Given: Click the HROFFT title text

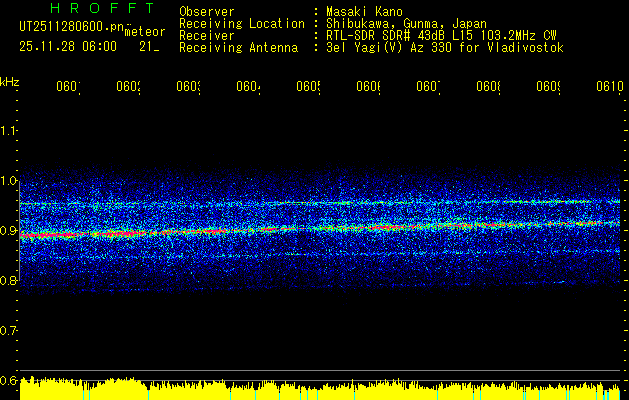Looking at the screenshot, I should pos(102,8).
